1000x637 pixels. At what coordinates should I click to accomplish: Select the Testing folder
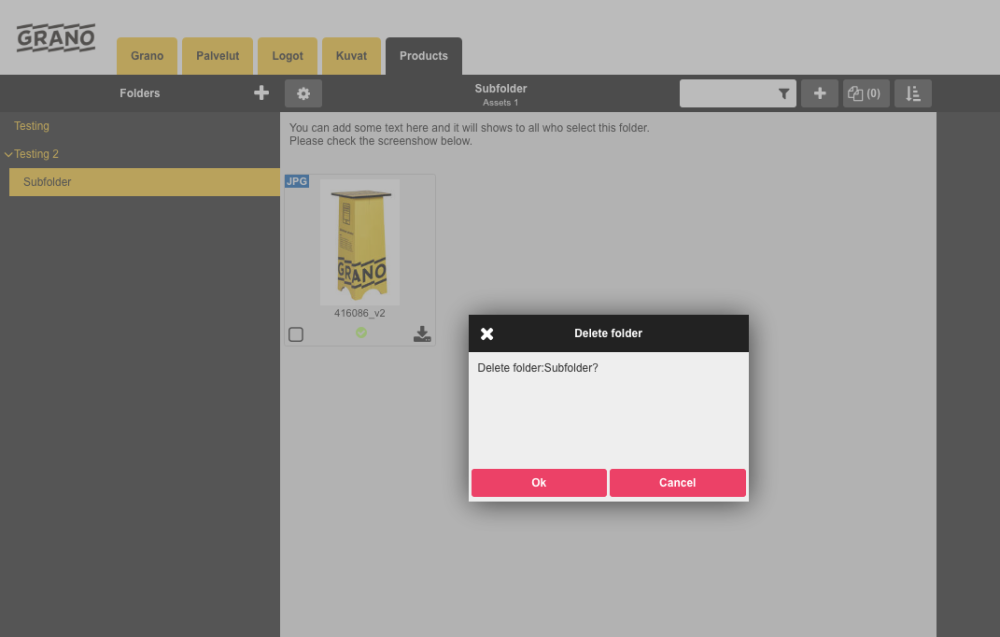[x=32, y=126]
